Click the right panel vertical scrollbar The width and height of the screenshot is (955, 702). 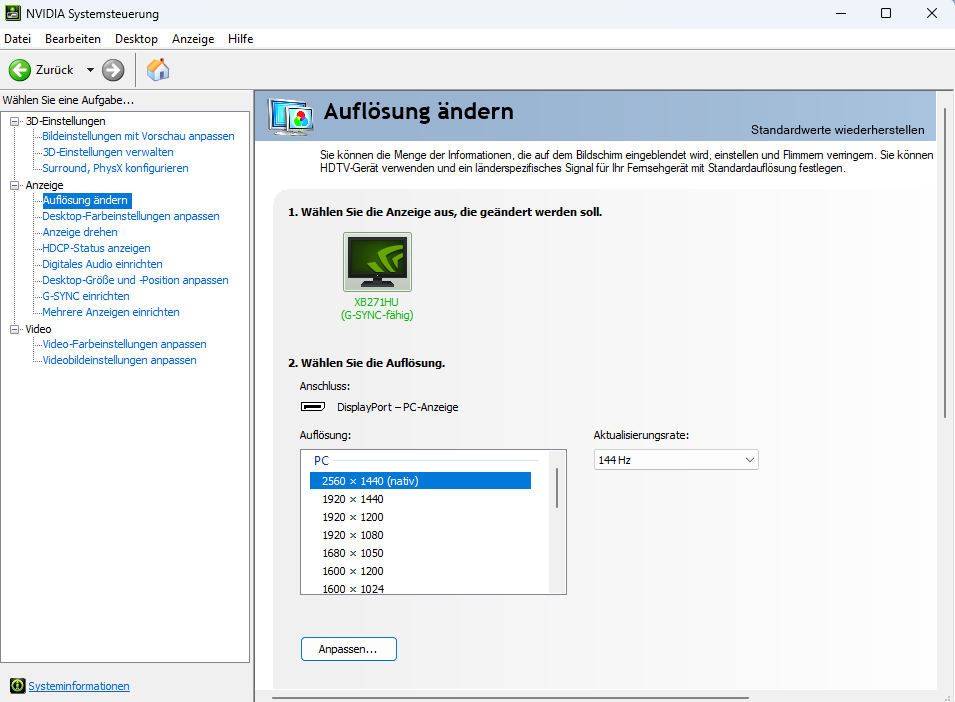[945, 263]
